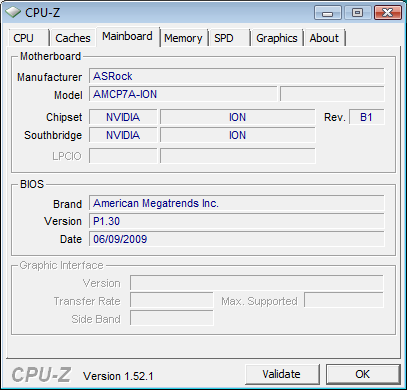Screen dimensions: 407x390
Task: Click the Transfer Rate label
Action: [87, 301]
